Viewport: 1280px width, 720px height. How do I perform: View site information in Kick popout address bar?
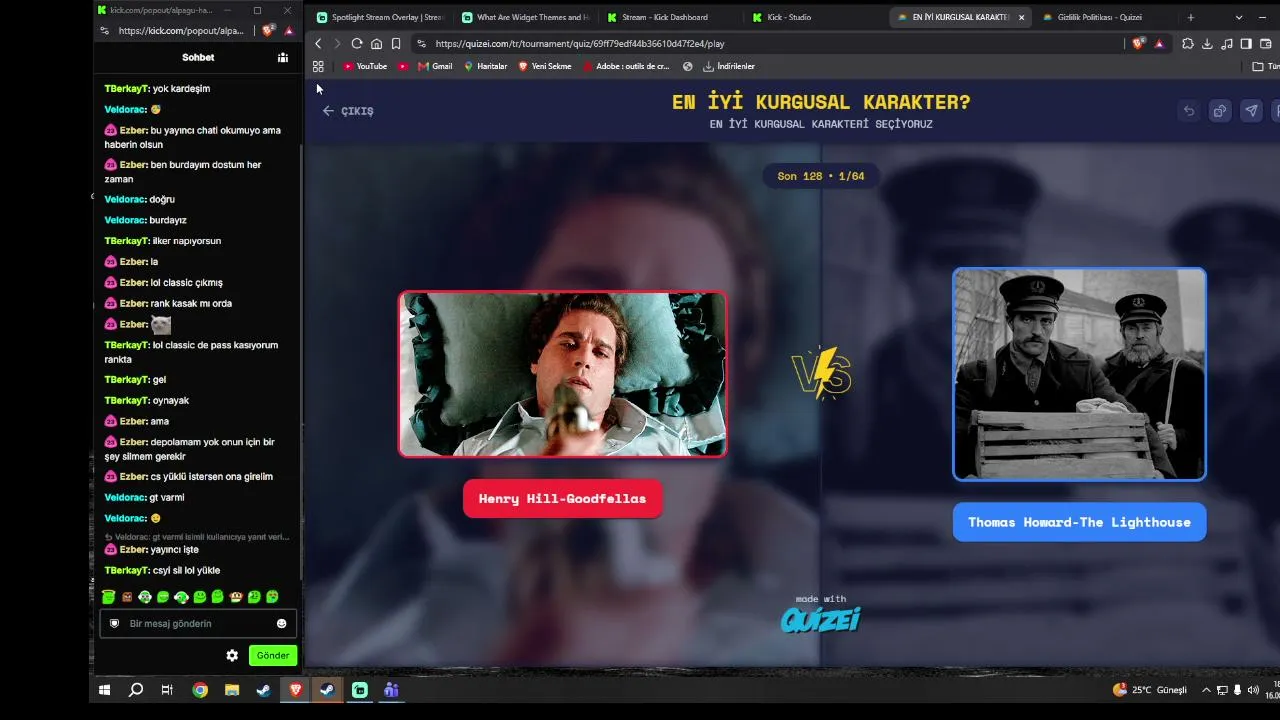(105, 31)
